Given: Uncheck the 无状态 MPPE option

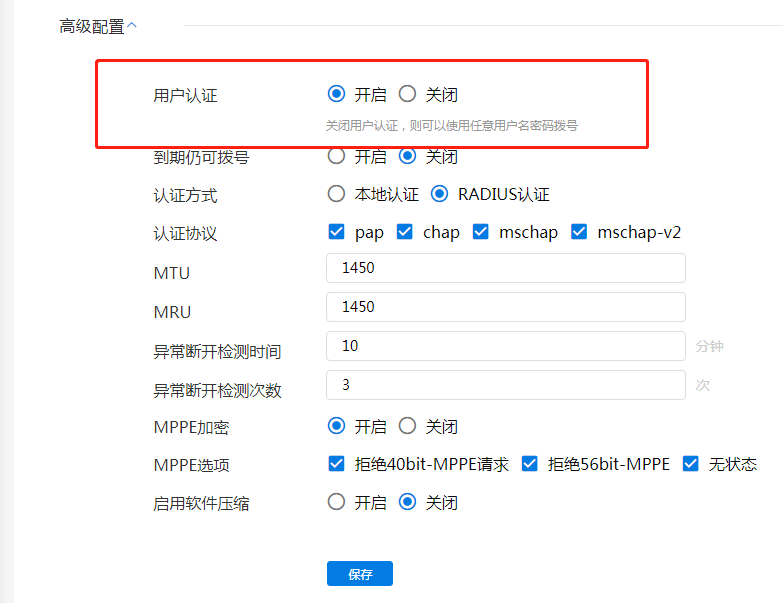Looking at the screenshot, I should pyautogui.click(x=691, y=464).
